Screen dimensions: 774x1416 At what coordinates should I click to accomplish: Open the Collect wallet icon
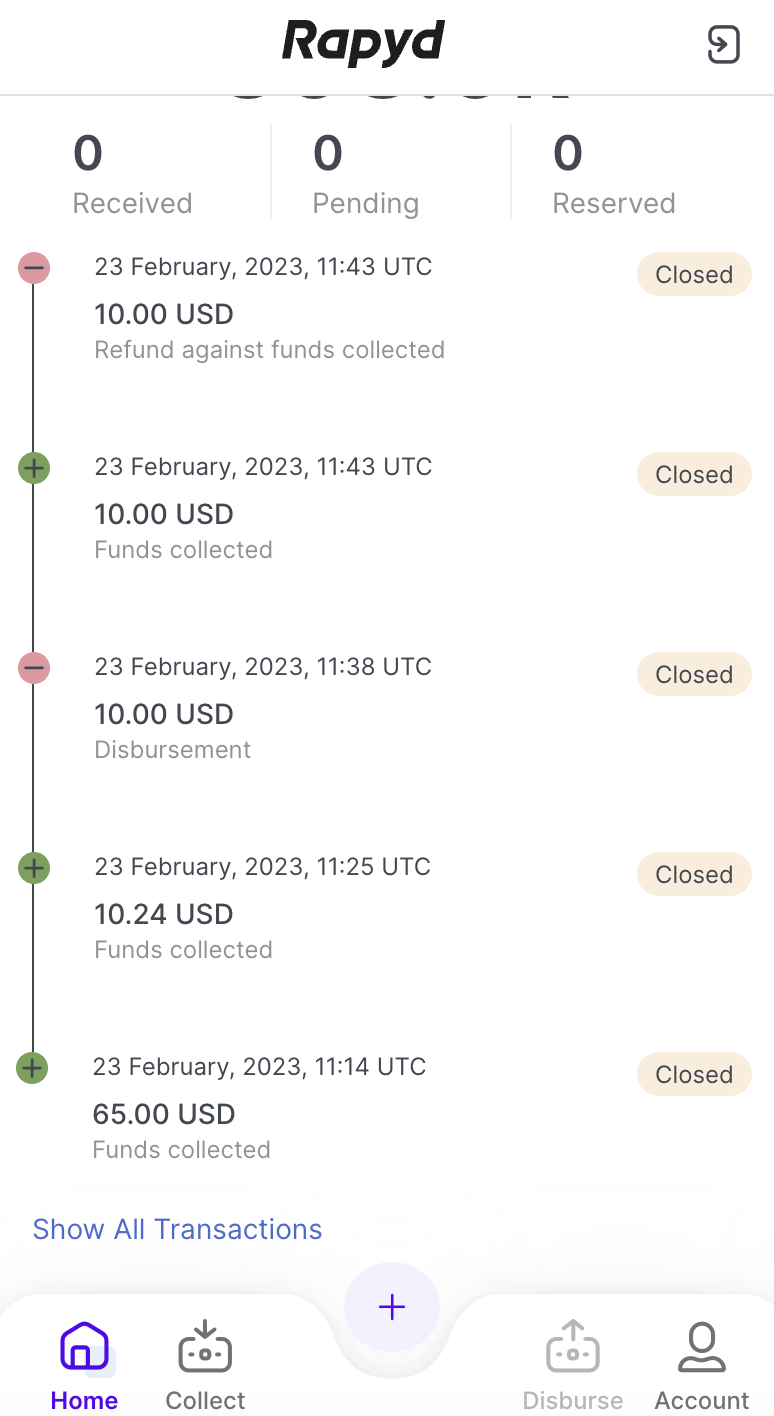(x=205, y=1348)
